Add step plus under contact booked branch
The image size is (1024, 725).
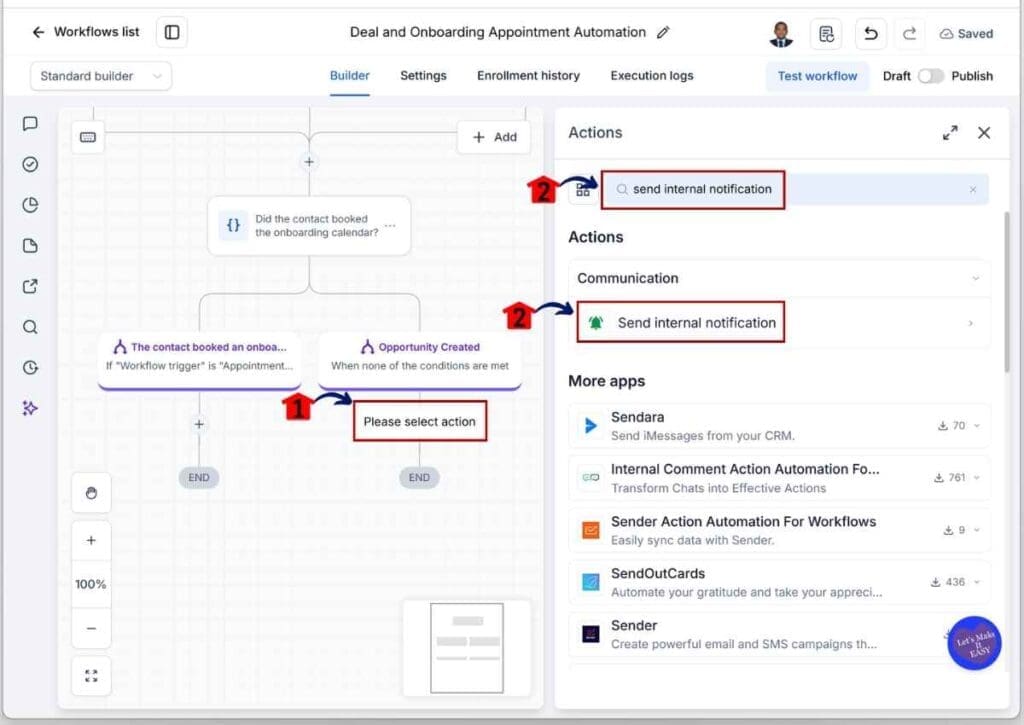click(x=199, y=424)
